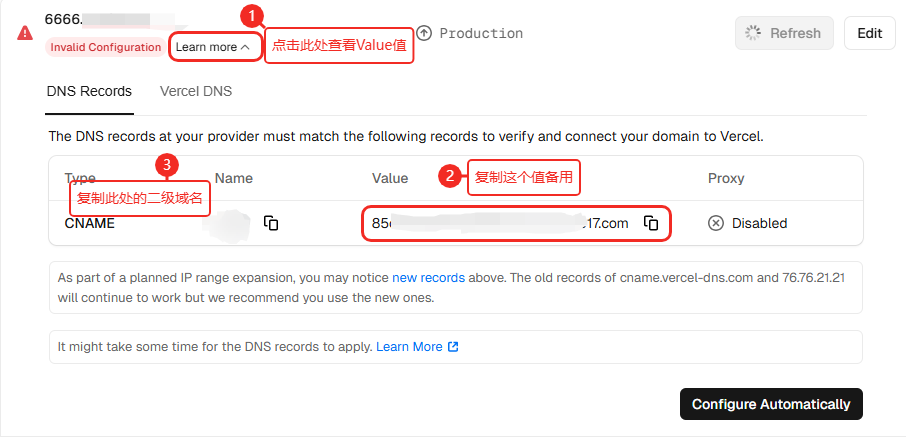Click the Configure Automatically button
This screenshot has width=906, height=437.
pos(770,404)
